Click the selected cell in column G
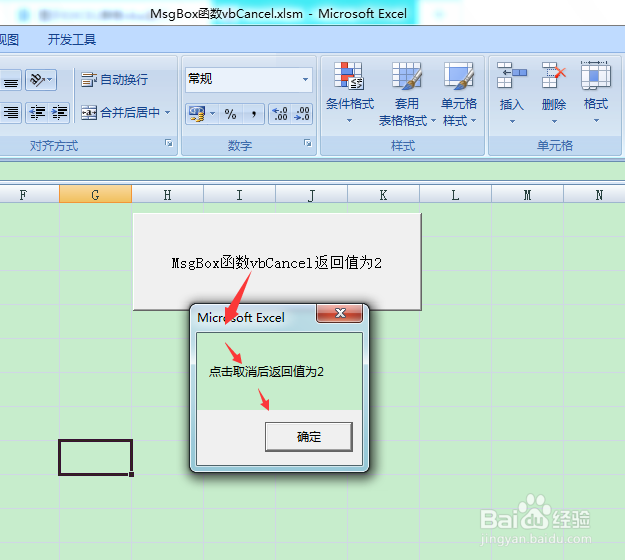 point(95,457)
